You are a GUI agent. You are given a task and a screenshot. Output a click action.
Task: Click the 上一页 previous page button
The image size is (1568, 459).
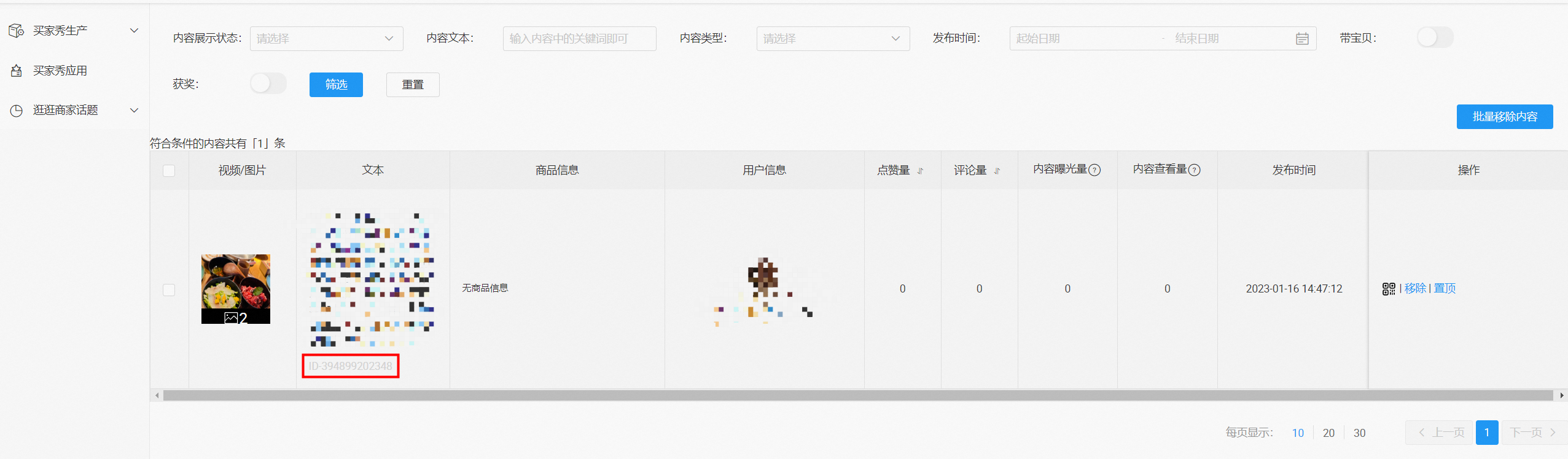tap(1439, 433)
